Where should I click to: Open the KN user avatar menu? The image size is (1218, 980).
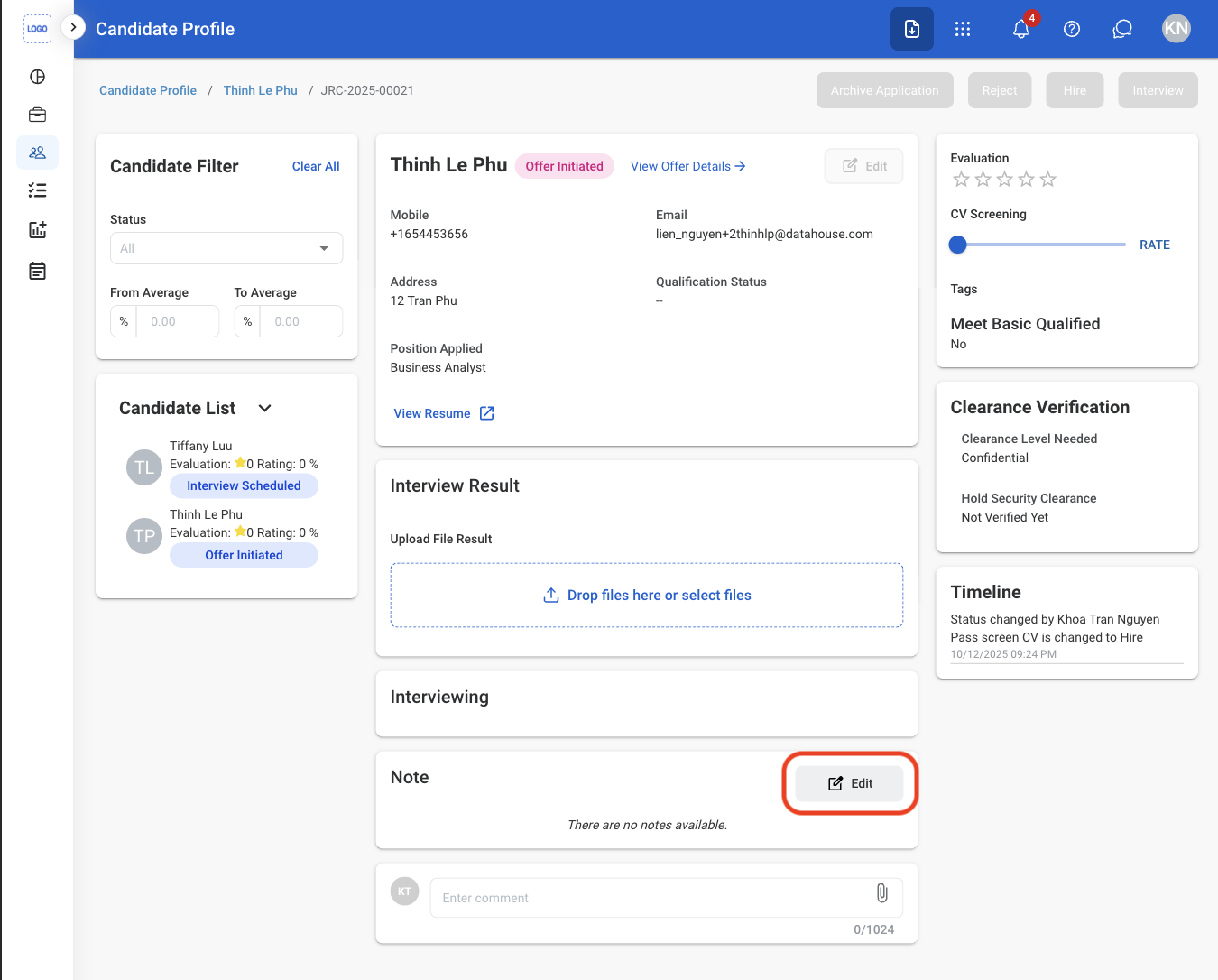[1176, 28]
